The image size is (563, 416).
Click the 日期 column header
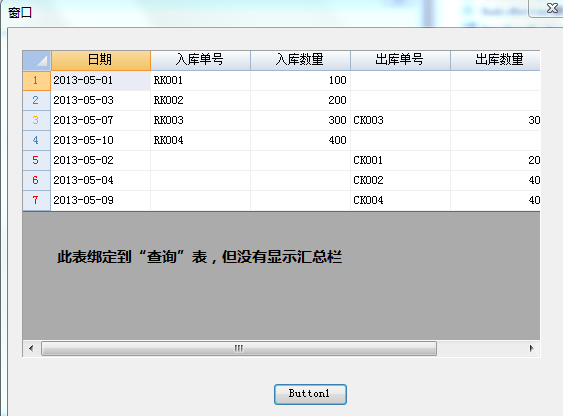pos(101,61)
